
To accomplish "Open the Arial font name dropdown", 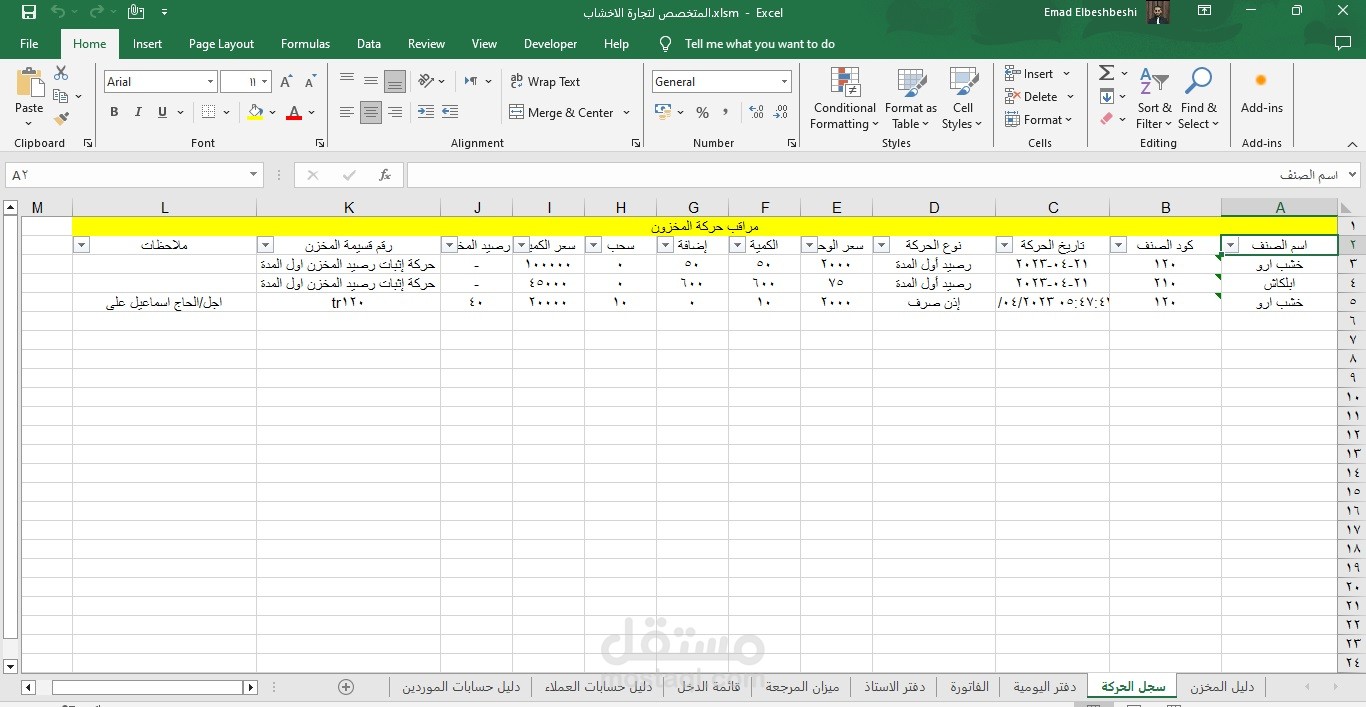I will coord(210,82).
